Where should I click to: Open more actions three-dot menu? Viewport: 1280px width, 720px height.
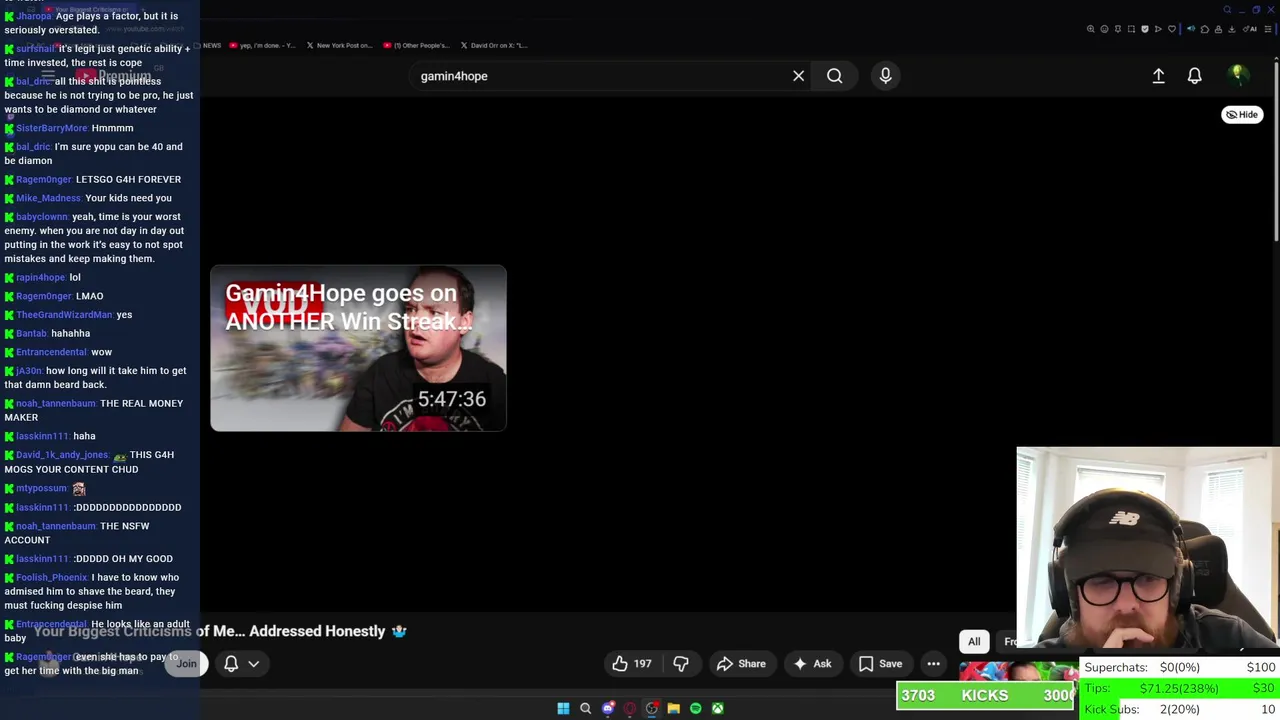click(x=933, y=663)
